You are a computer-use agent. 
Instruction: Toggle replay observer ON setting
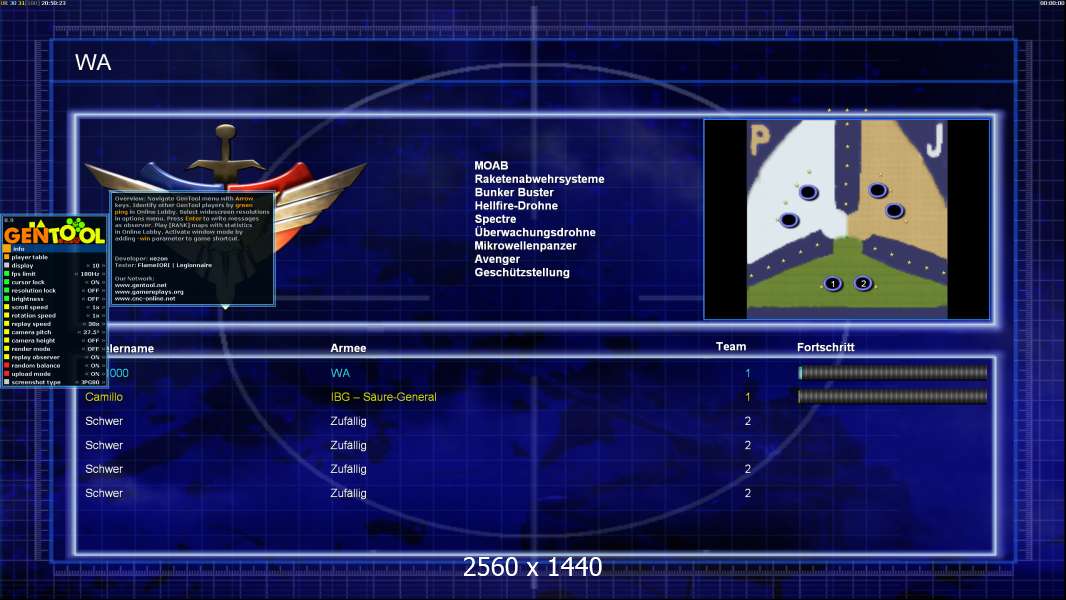tap(94, 357)
